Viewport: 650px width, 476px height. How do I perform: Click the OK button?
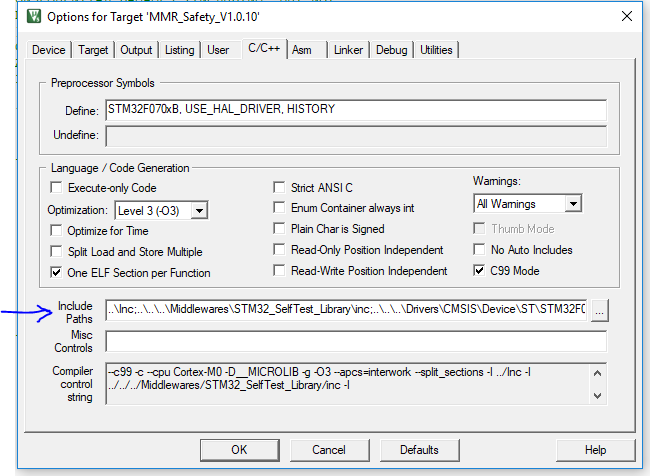[x=240, y=450]
